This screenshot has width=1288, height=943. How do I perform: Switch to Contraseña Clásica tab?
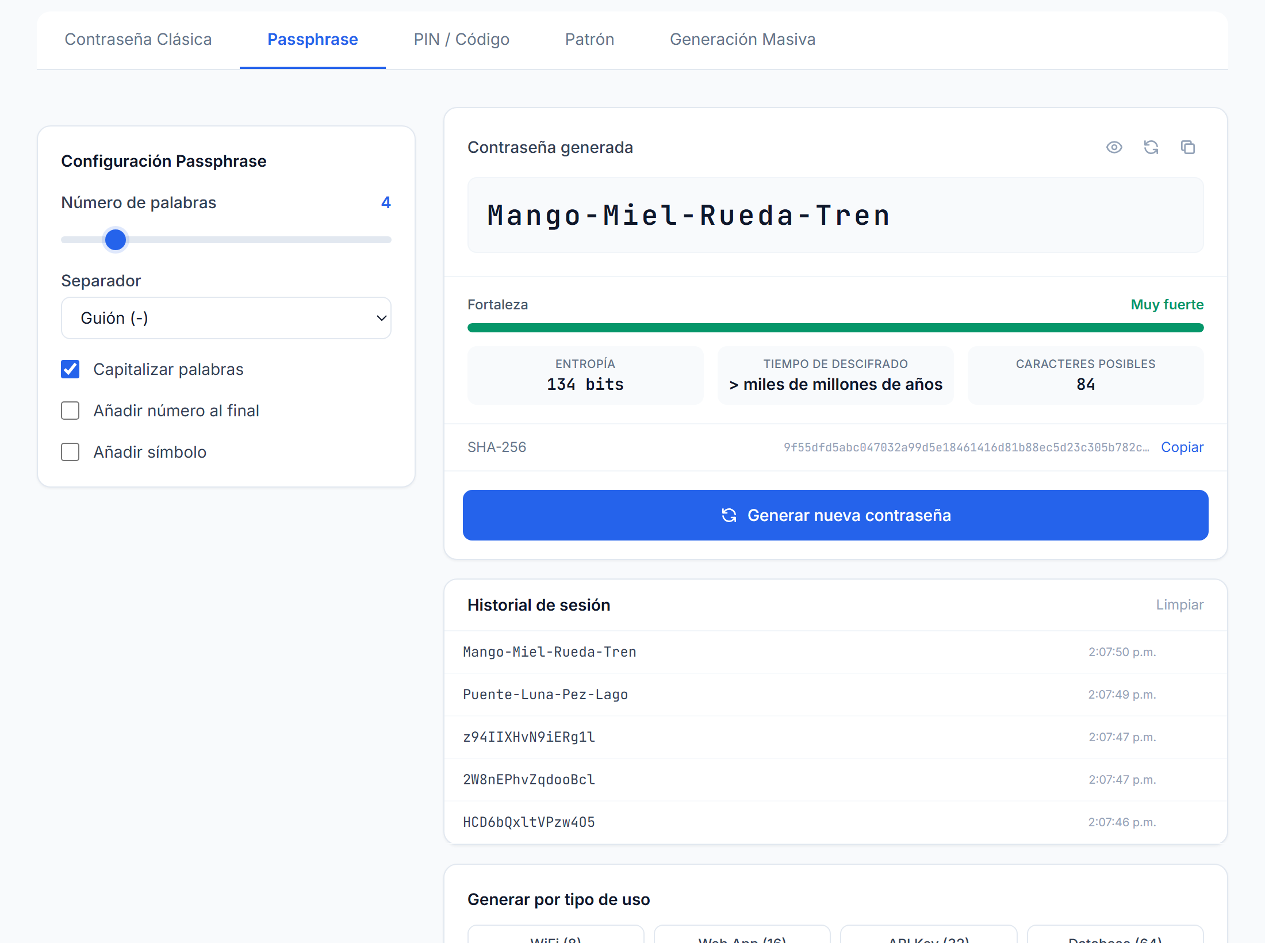click(x=138, y=39)
